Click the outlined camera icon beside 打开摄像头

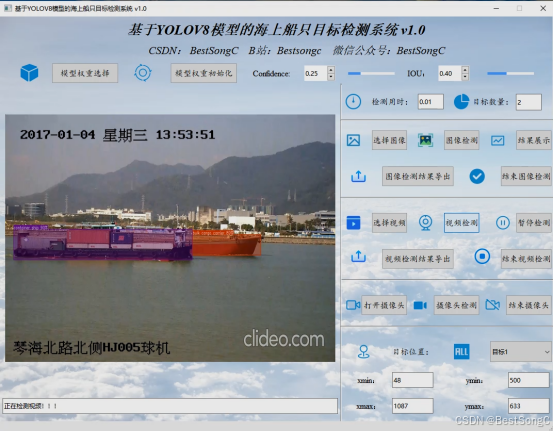[353, 305]
